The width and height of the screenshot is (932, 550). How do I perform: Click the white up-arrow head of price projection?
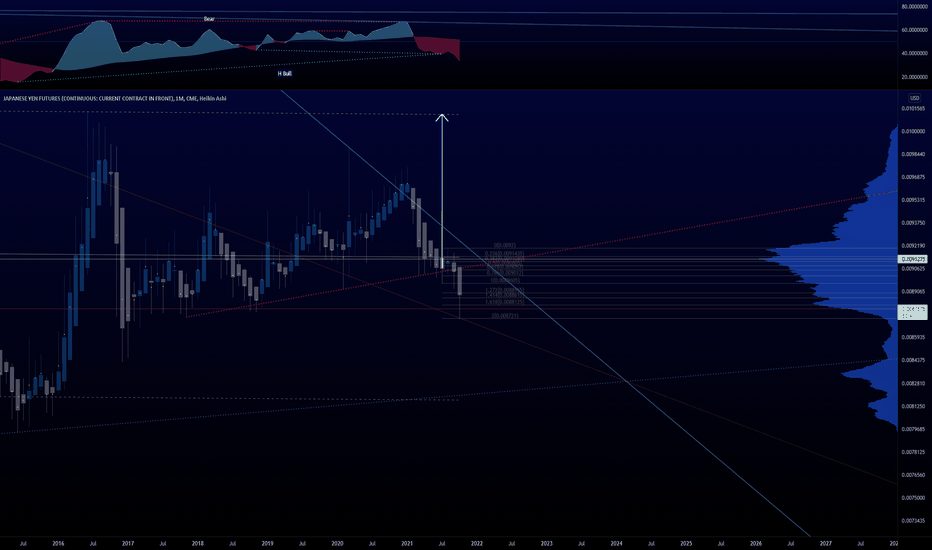442,118
